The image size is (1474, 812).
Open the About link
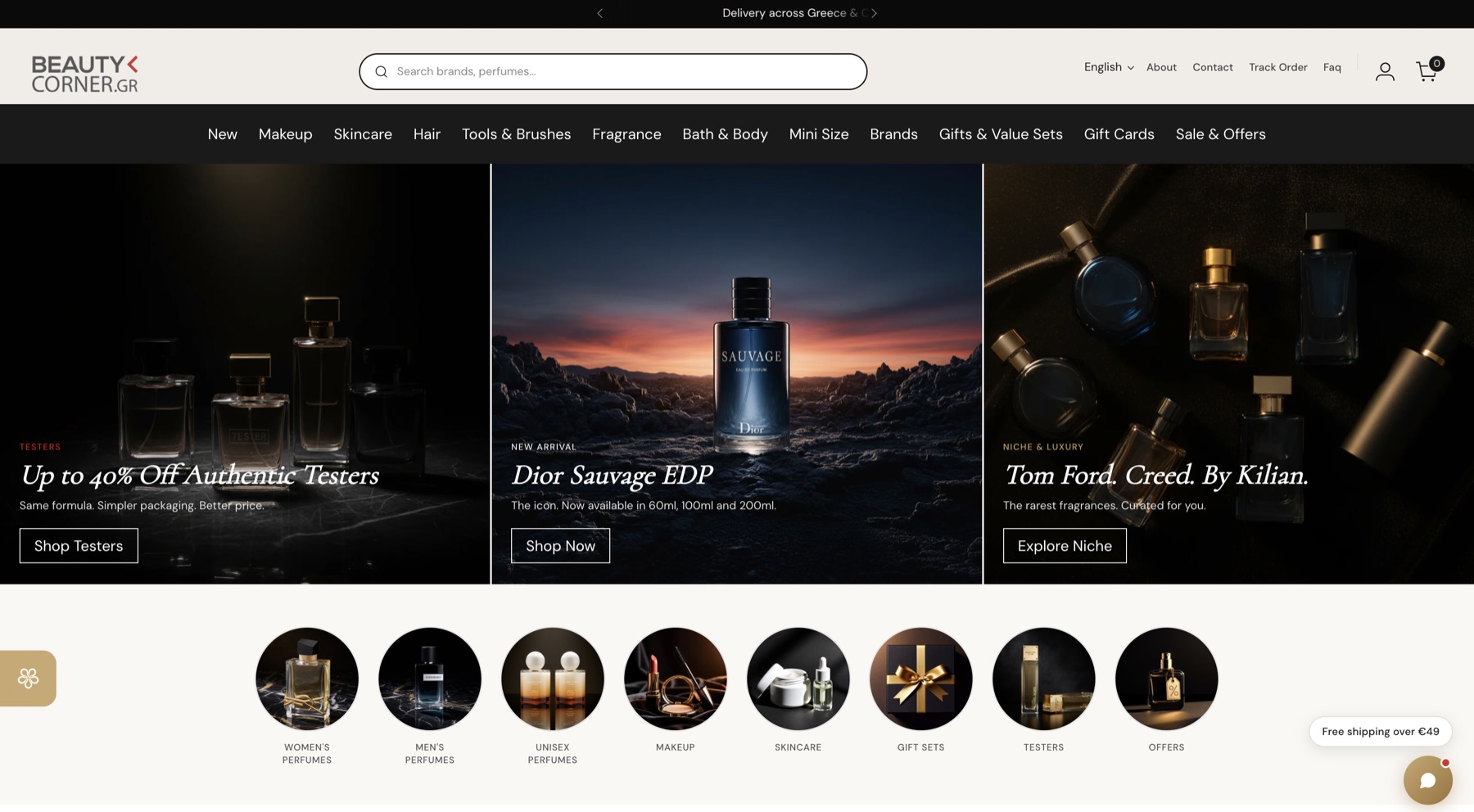point(1161,67)
